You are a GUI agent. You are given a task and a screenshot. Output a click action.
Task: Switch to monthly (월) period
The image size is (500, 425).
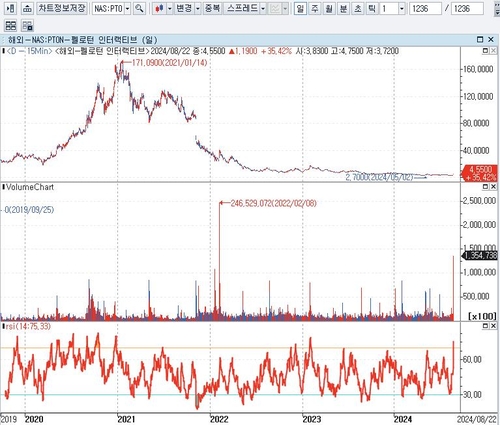pyautogui.click(x=329, y=8)
